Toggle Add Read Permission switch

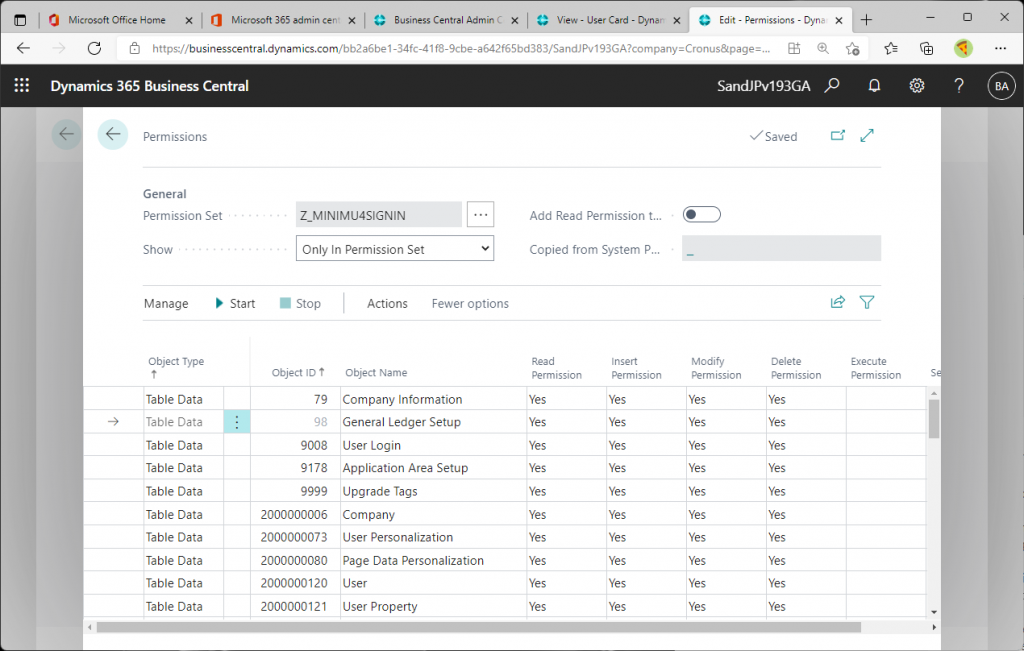(701, 215)
